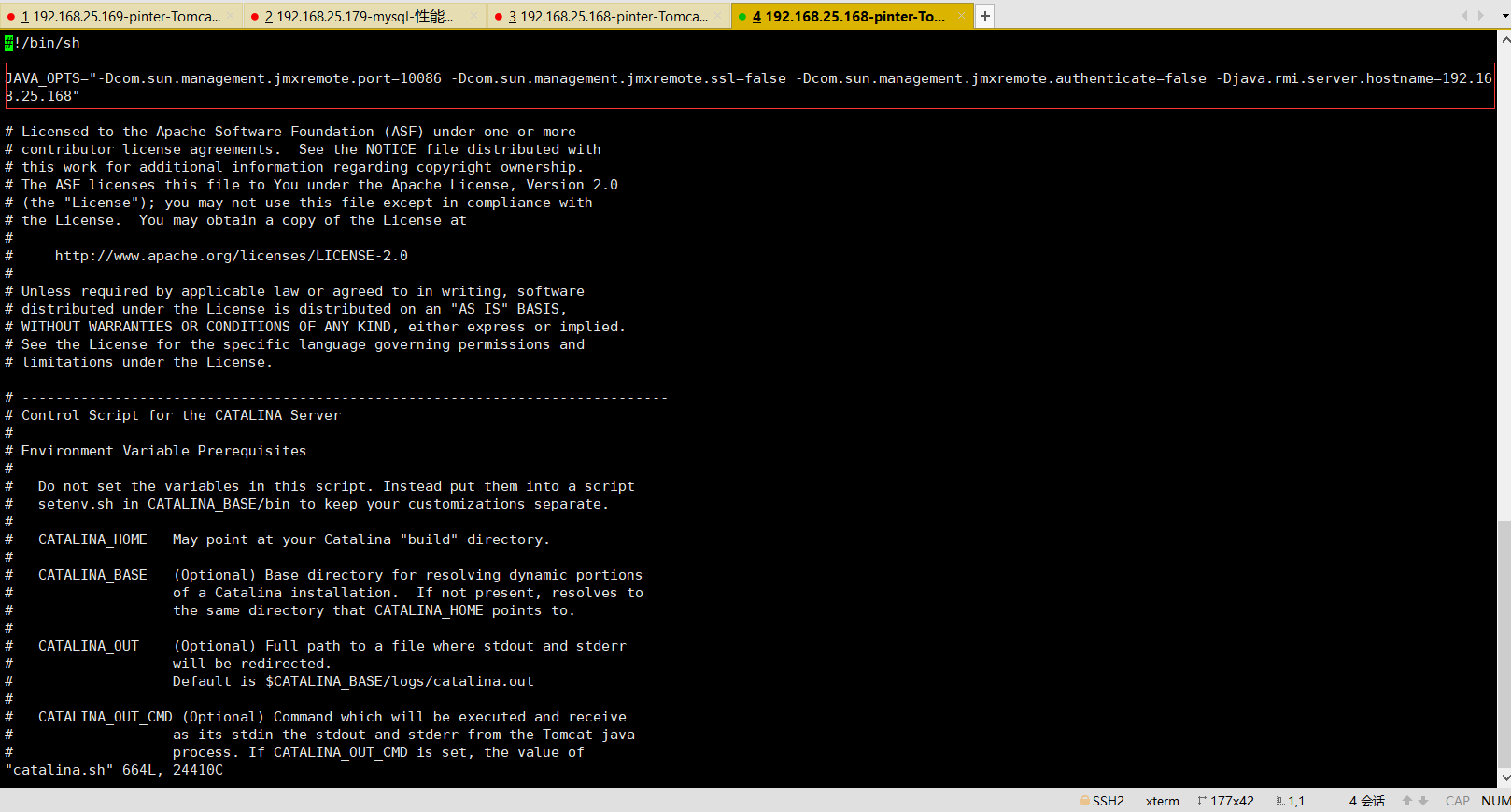The height and width of the screenshot is (812, 1511).
Task: Show next tabs with right arrow
Action: (1481, 16)
